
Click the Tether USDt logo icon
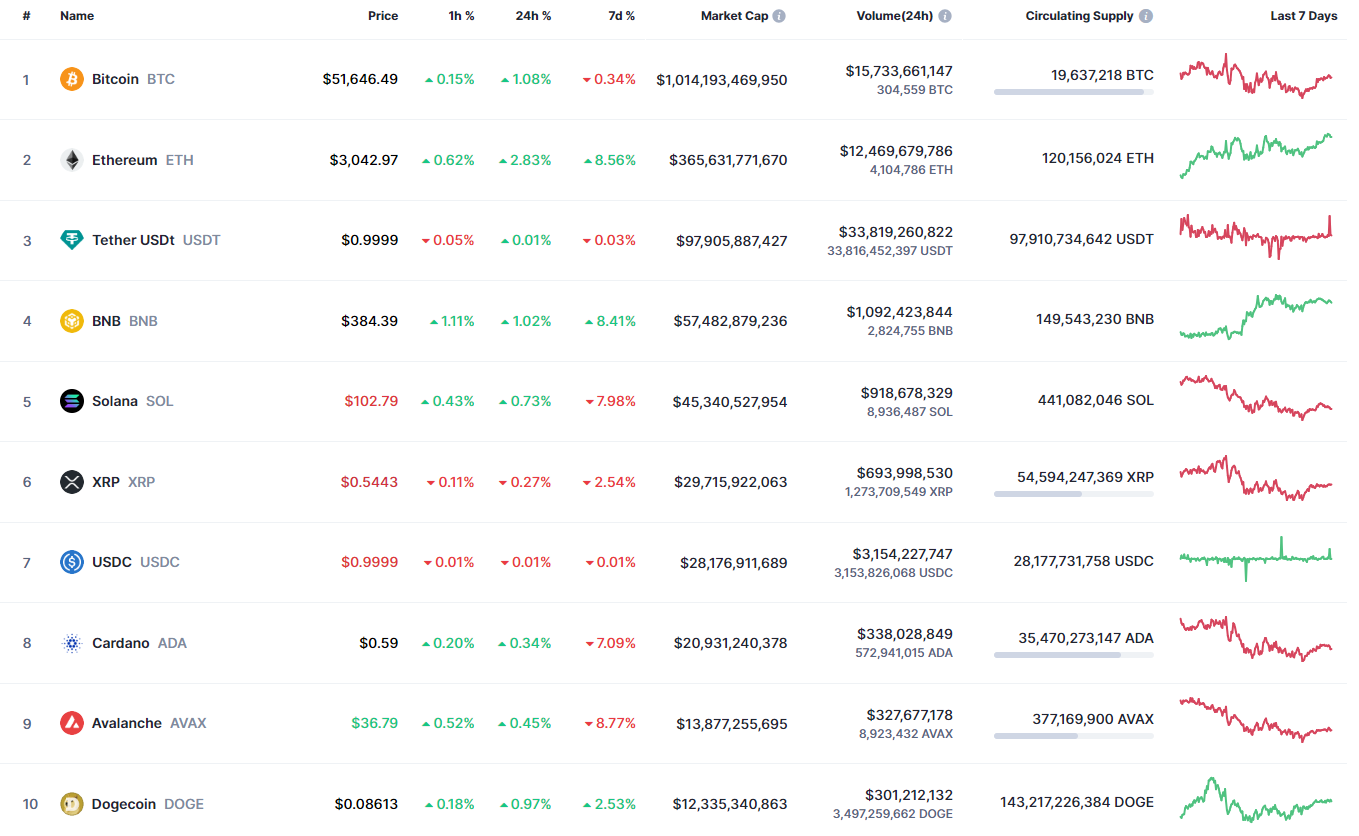(72, 240)
